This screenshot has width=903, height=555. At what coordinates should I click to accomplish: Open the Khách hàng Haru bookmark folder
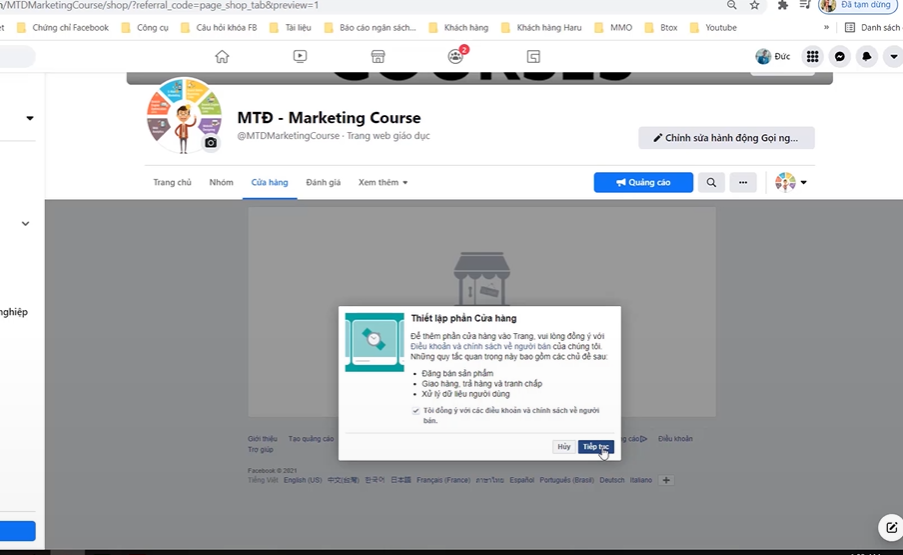point(541,28)
